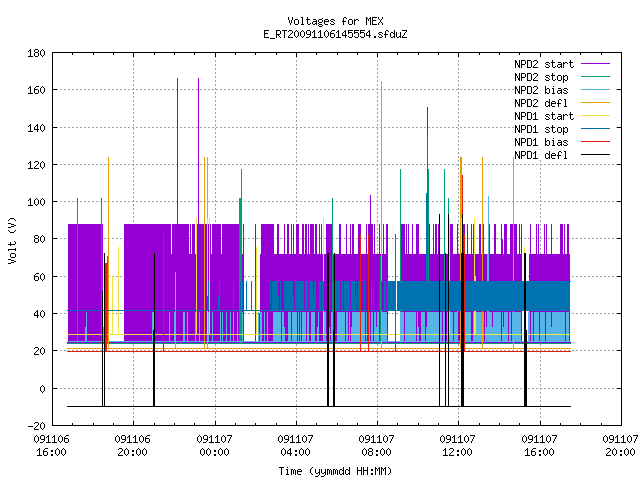Click the 100 y-axis tick label
Viewport: 640px width, 480px height.
tap(36, 202)
